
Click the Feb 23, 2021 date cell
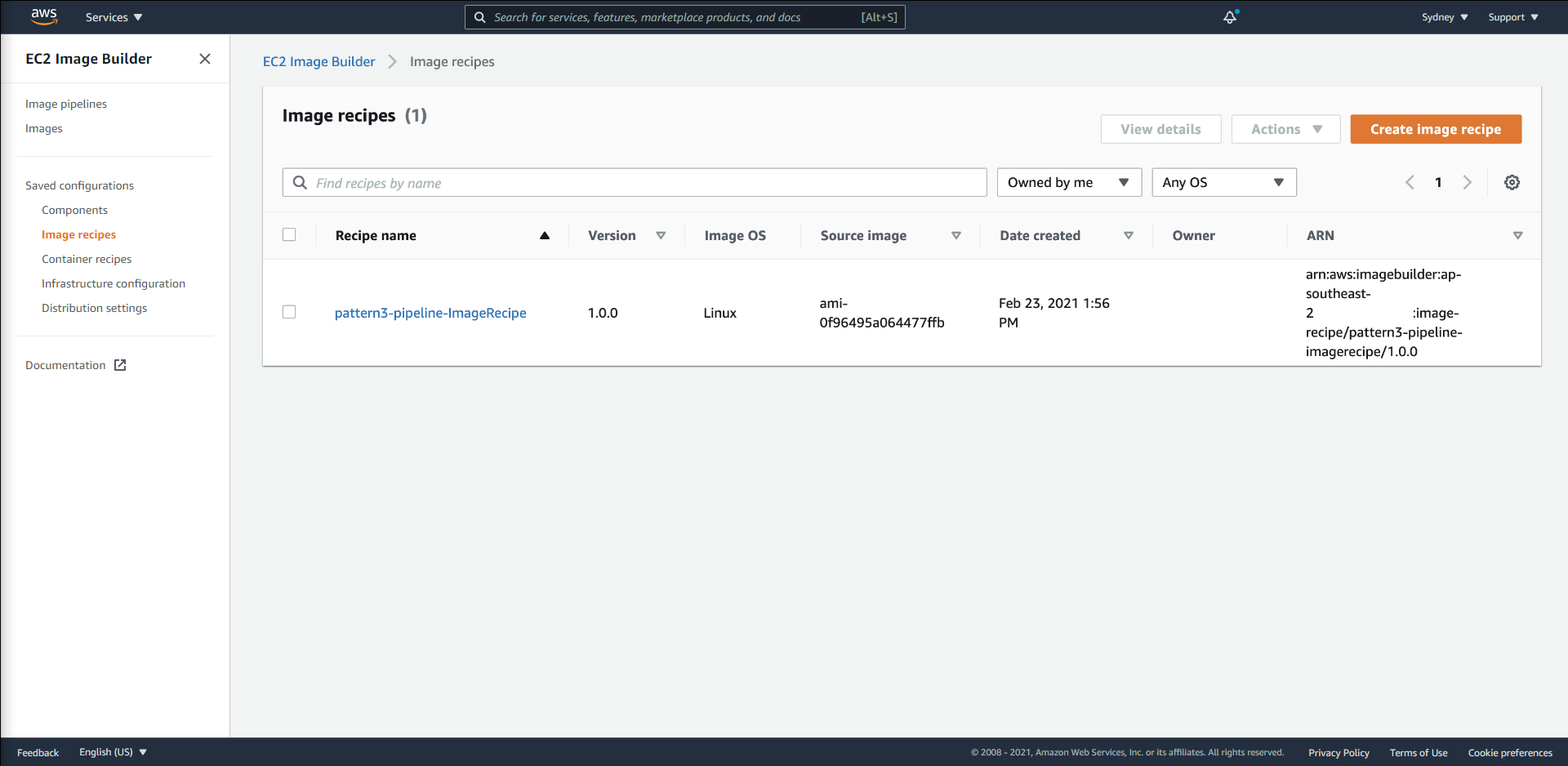point(1053,313)
